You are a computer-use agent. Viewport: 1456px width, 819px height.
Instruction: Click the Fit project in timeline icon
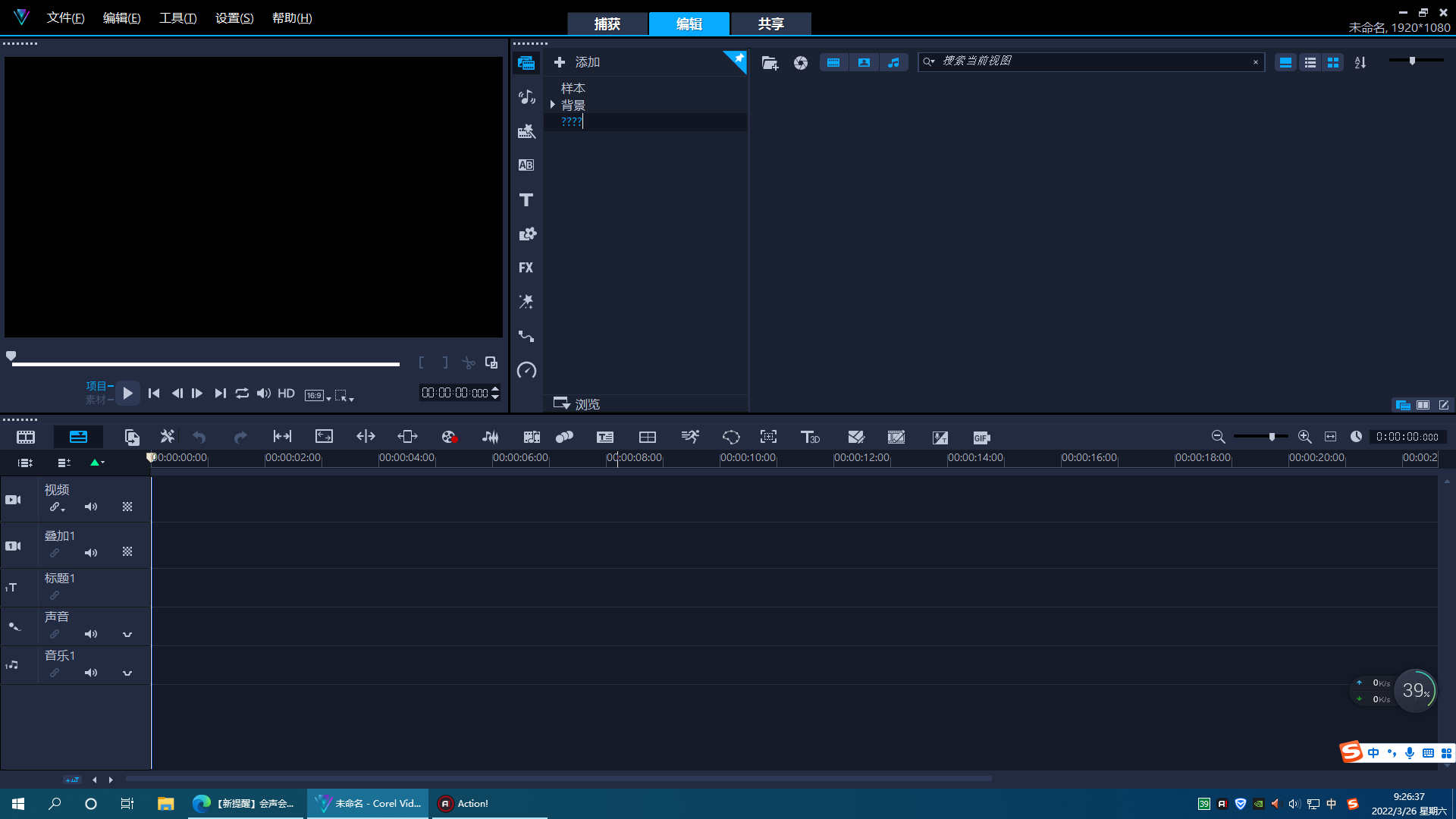pos(1330,437)
